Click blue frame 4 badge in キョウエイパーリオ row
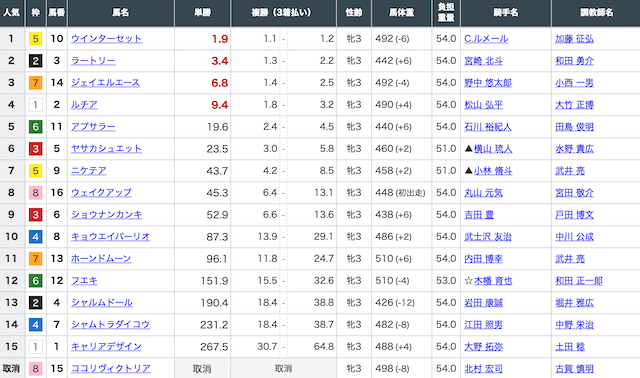 36,237
